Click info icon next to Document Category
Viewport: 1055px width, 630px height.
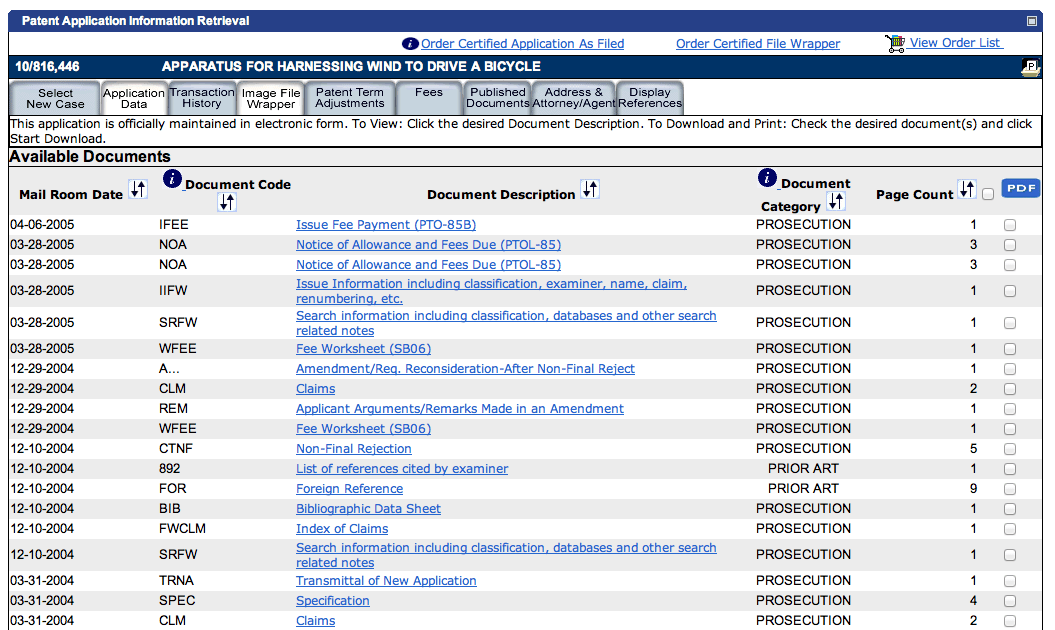pyautogui.click(x=768, y=178)
